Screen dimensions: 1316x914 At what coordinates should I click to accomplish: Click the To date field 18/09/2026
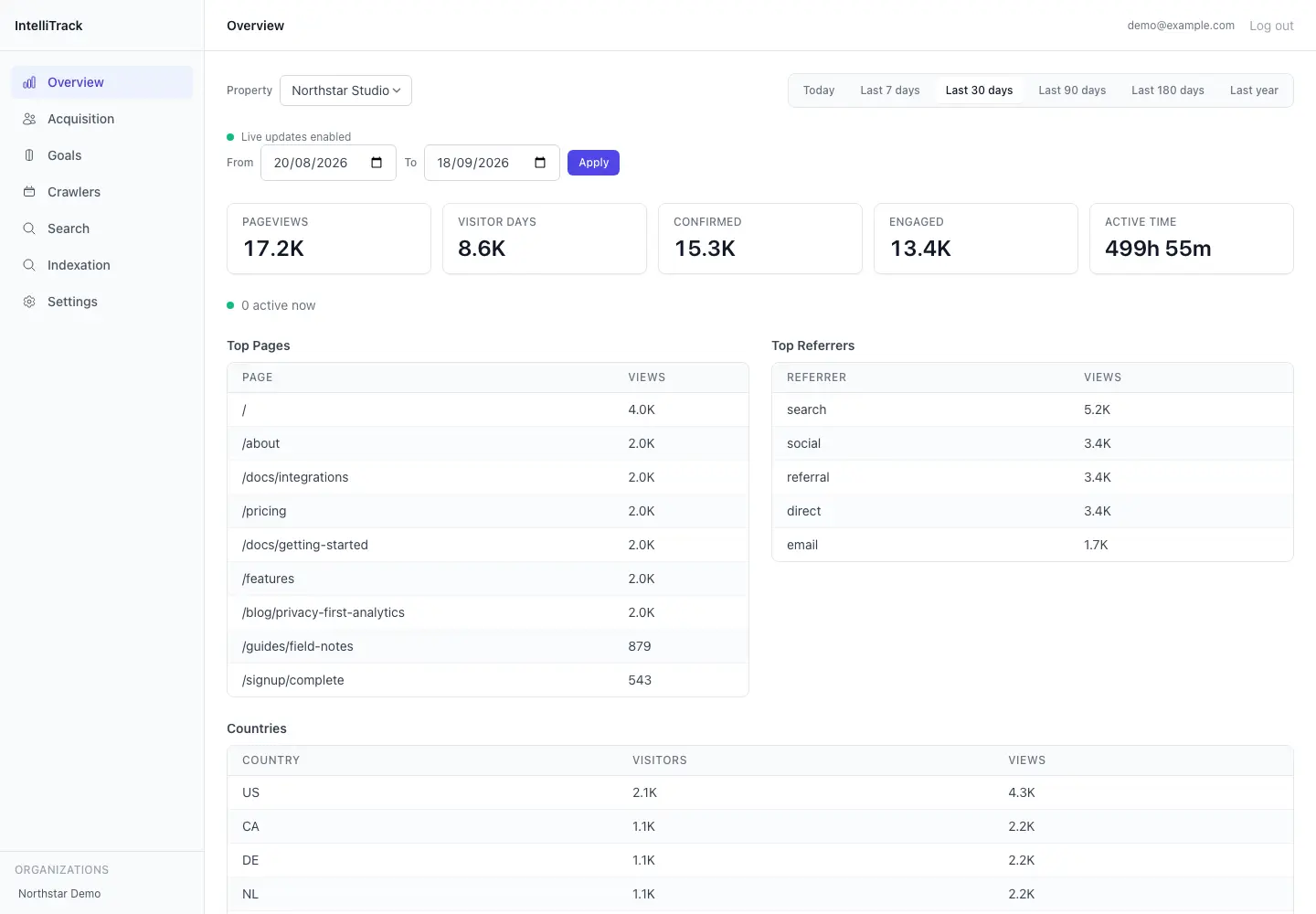[492, 163]
